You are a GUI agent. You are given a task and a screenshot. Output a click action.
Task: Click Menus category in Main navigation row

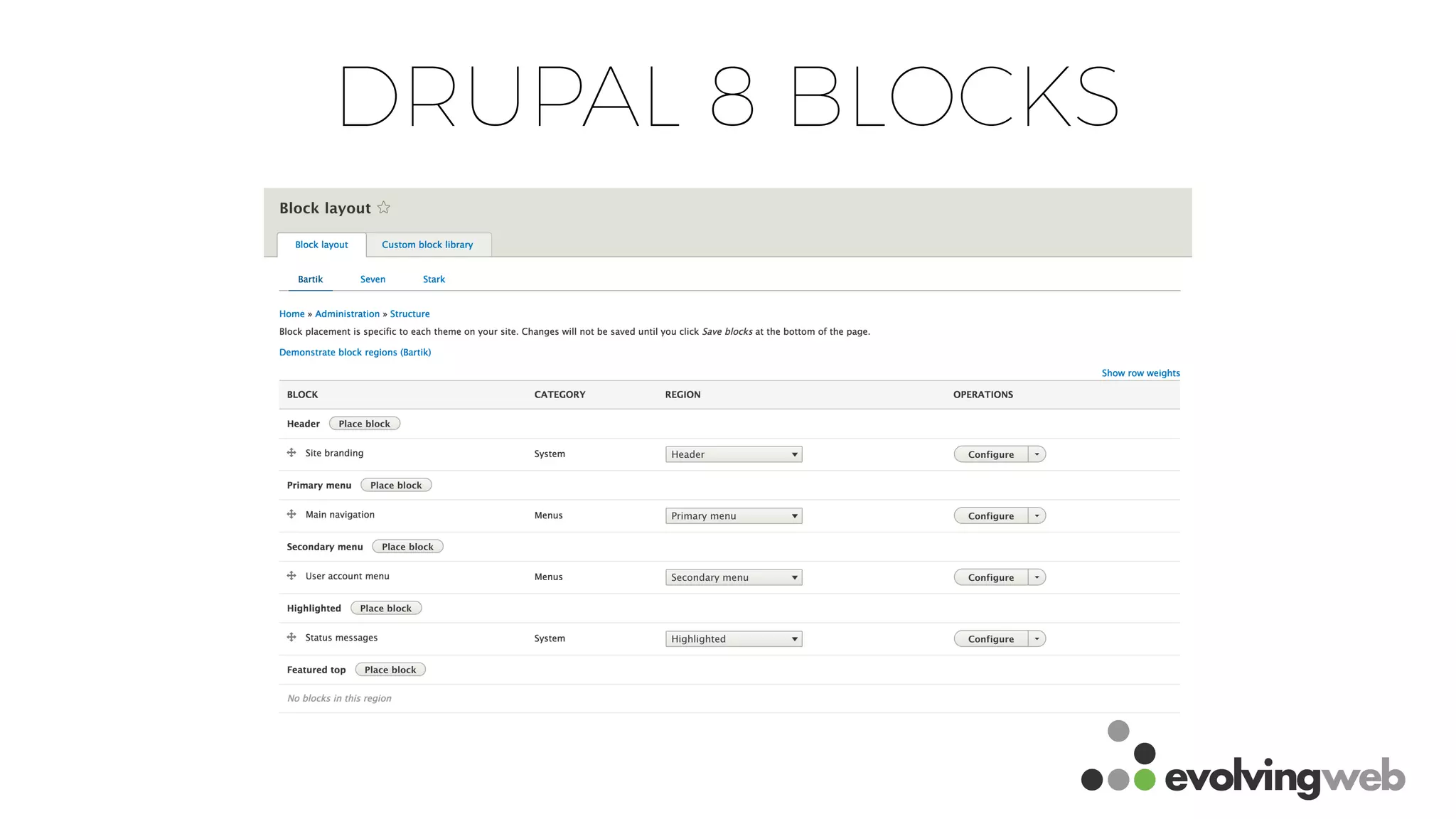coord(548,515)
